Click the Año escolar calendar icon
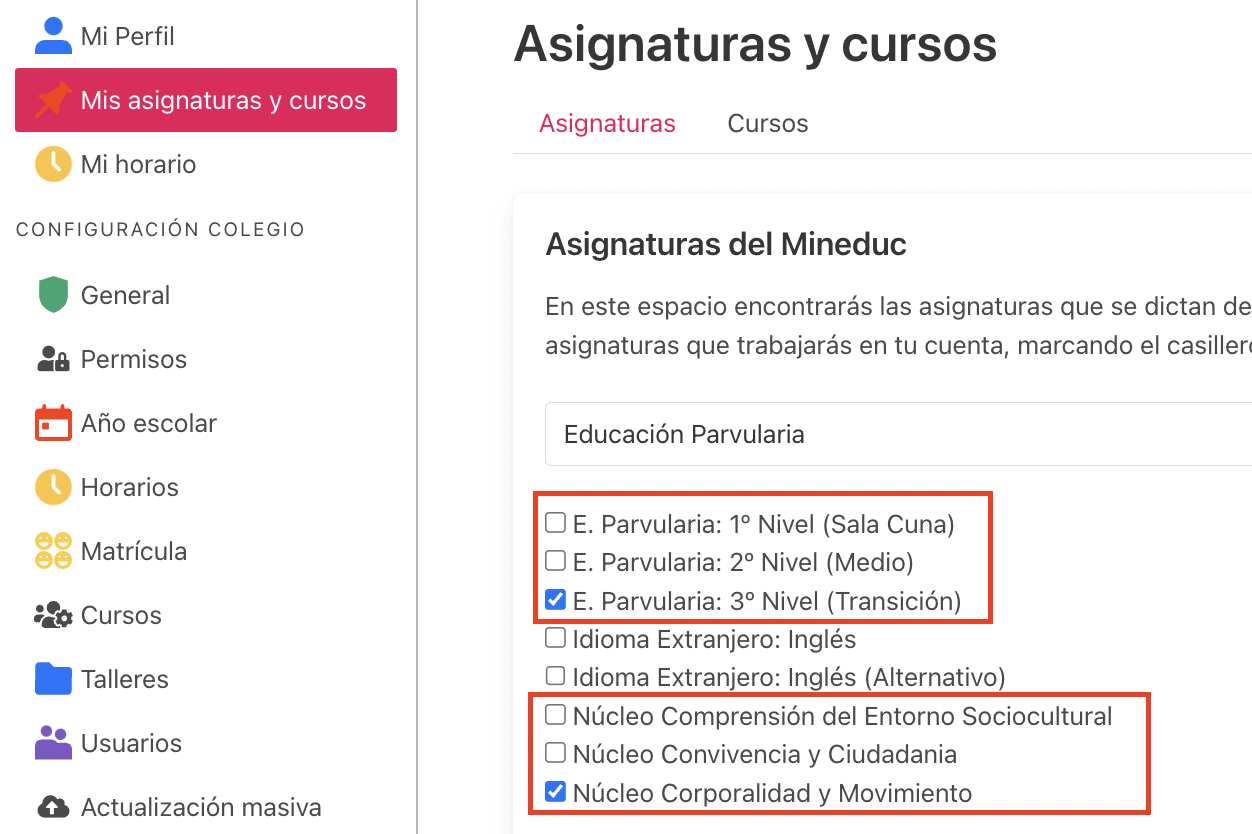 tap(53, 423)
